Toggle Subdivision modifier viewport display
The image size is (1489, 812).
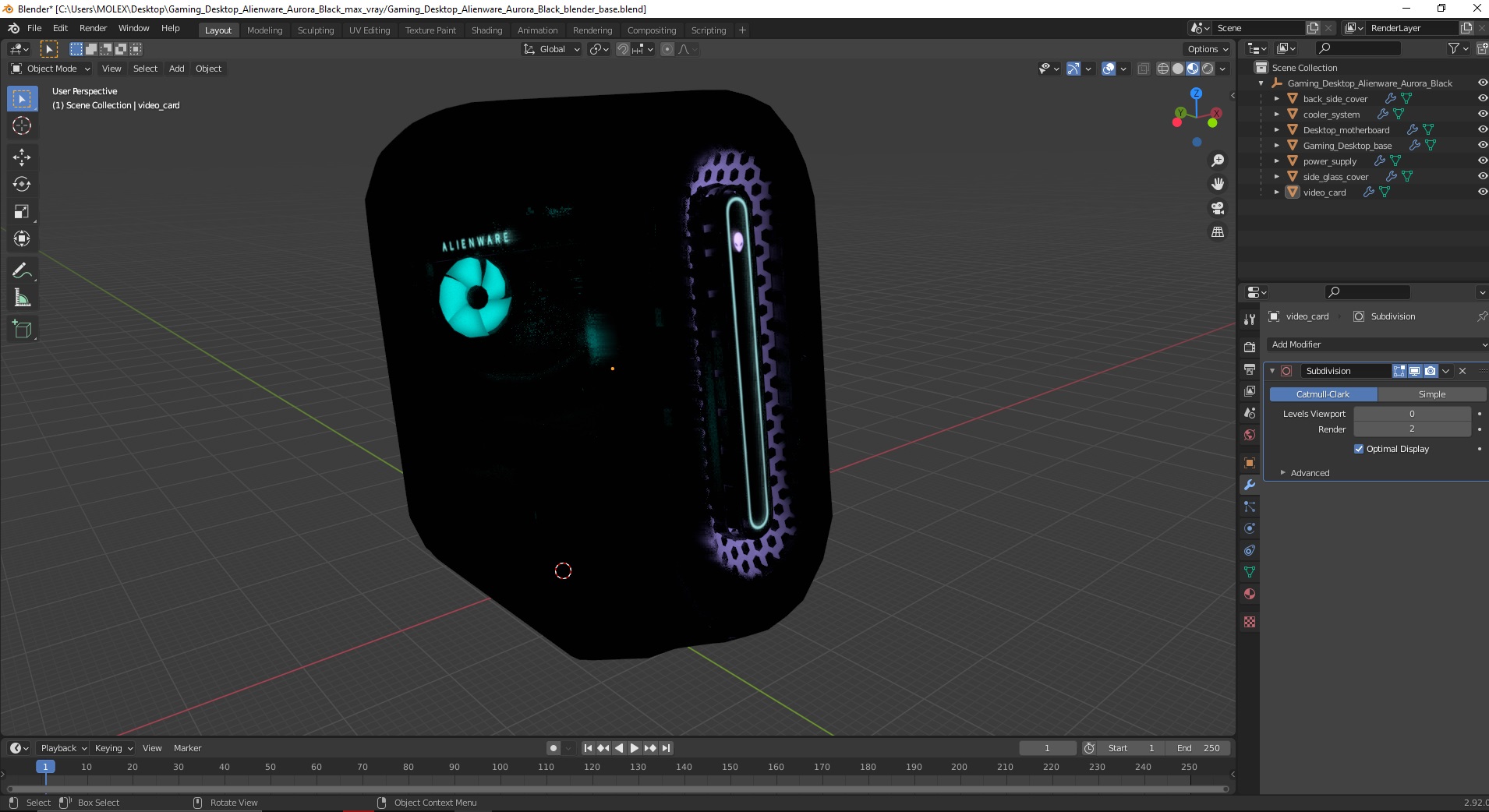point(1414,371)
